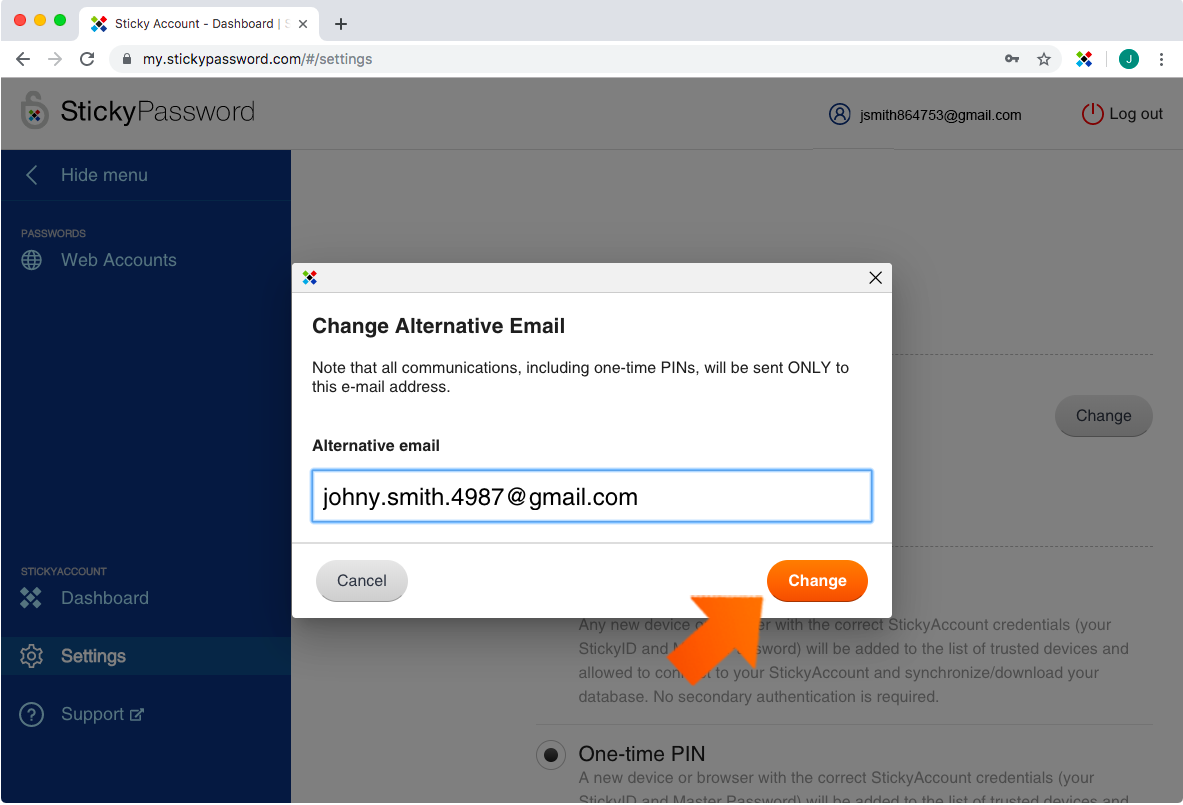The image size is (1183, 805).
Task: Select the One-time PIN radio button
Action: 551,754
